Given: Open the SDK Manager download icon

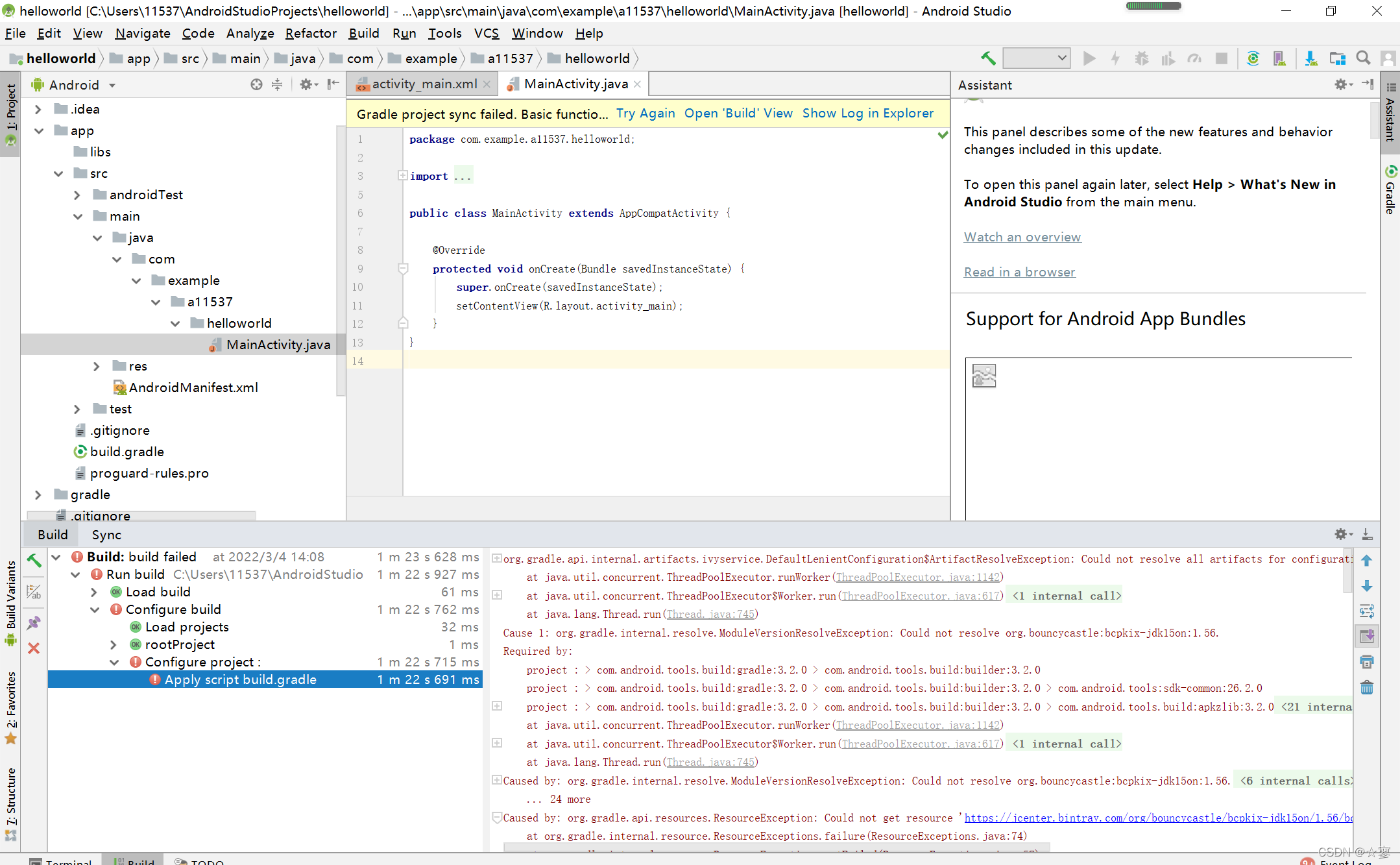Looking at the screenshot, I should click(1310, 58).
